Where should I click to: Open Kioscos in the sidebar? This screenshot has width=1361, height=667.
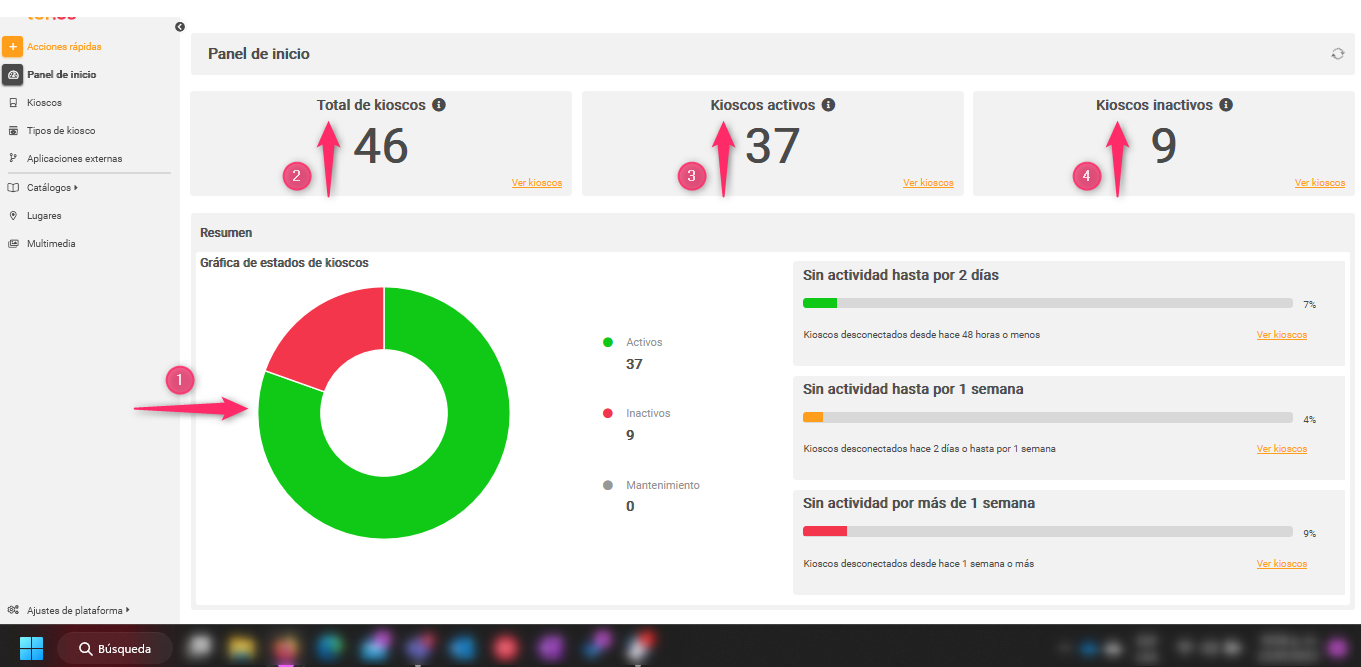tap(44, 103)
